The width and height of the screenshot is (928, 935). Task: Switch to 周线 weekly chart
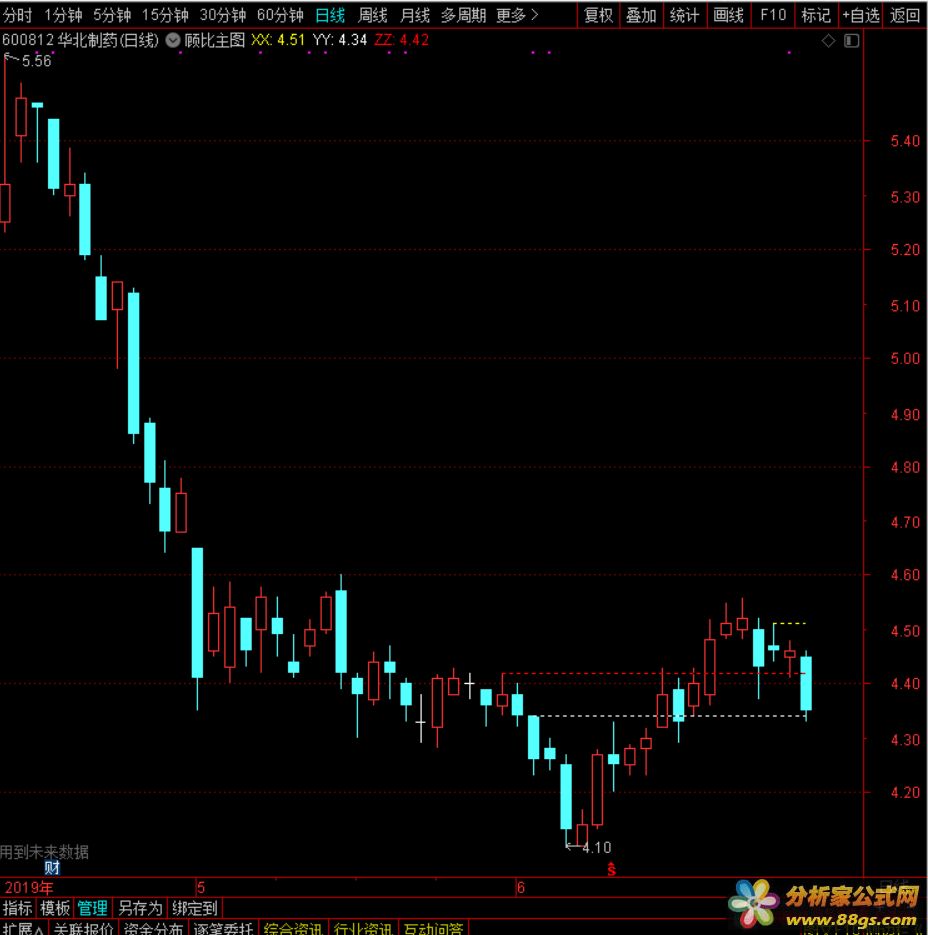click(373, 15)
